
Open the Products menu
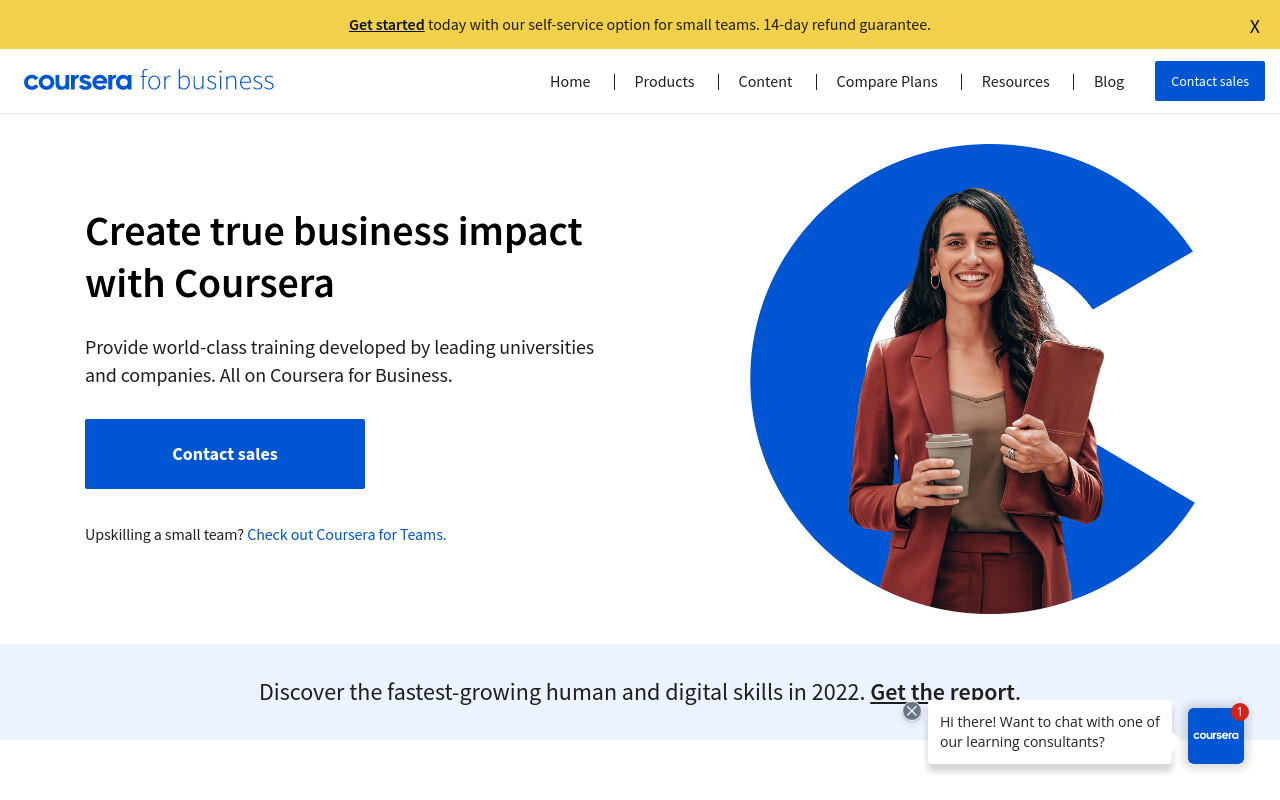click(x=664, y=81)
